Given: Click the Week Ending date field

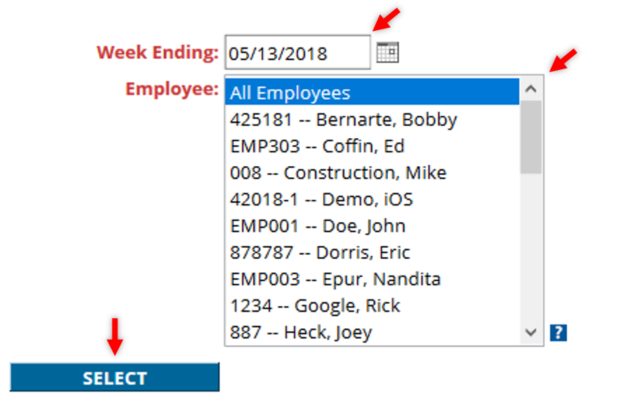Looking at the screenshot, I should [x=298, y=53].
